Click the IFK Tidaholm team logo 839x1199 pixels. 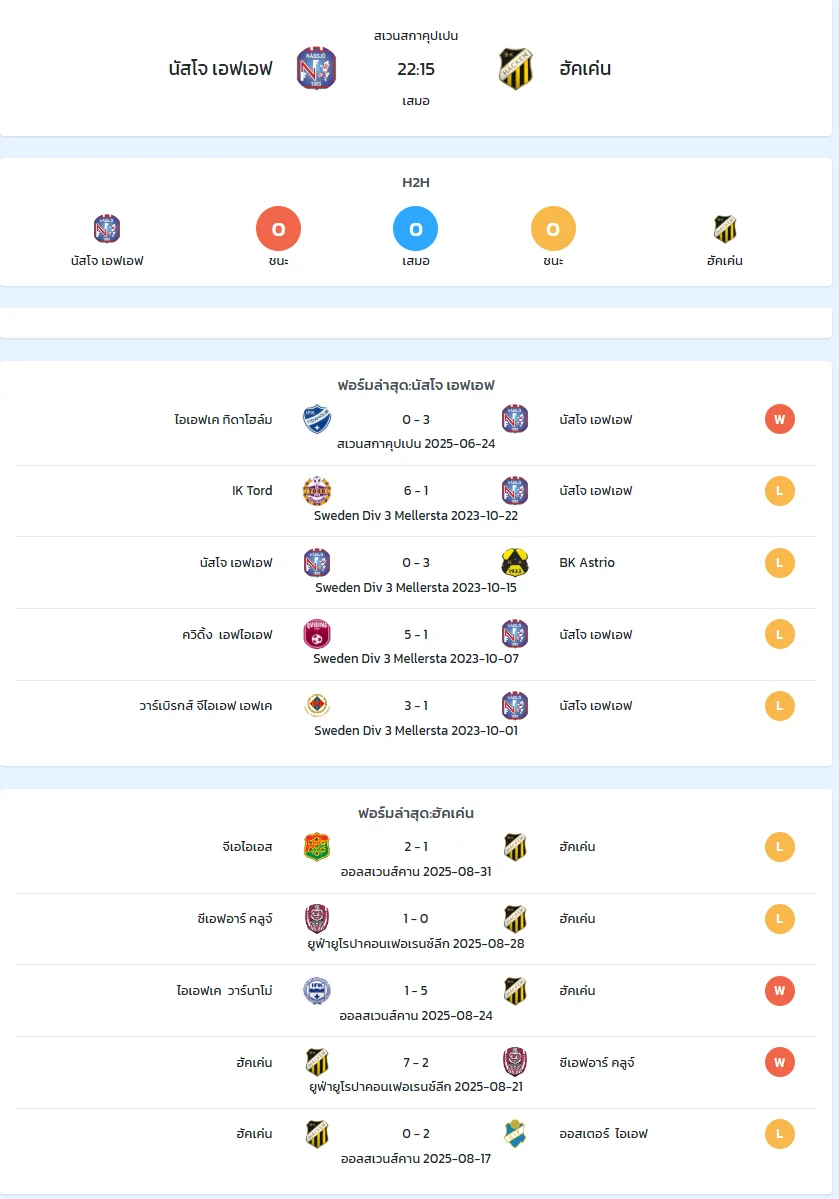tap(317, 419)
